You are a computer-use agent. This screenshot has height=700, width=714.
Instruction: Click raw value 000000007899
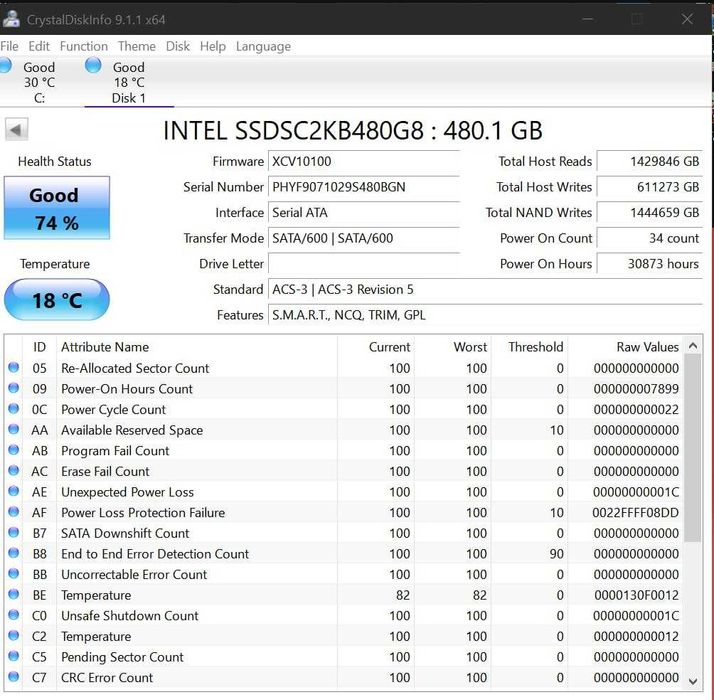[636, 389]
